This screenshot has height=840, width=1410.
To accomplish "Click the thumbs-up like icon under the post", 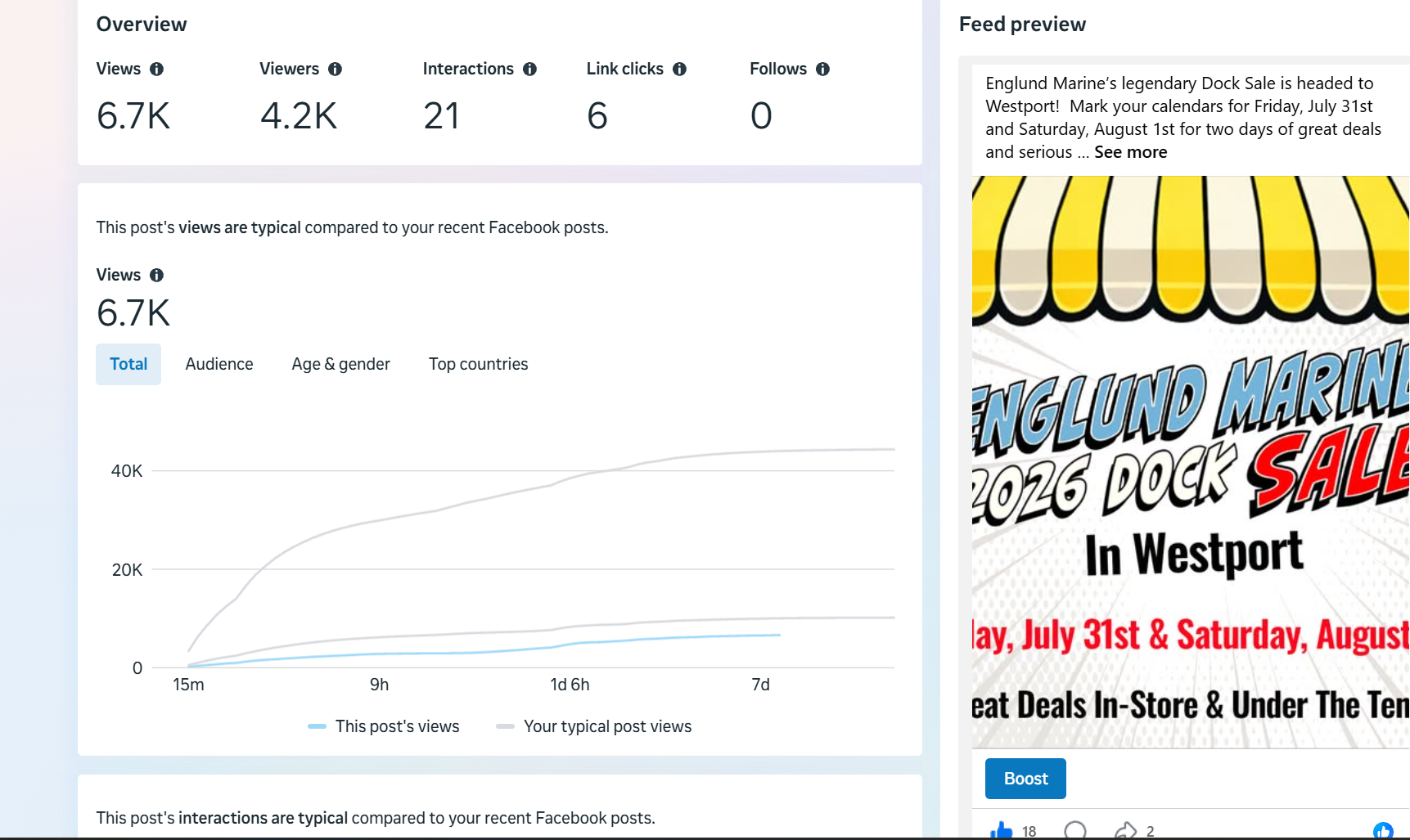I will tap(1001, 831).
